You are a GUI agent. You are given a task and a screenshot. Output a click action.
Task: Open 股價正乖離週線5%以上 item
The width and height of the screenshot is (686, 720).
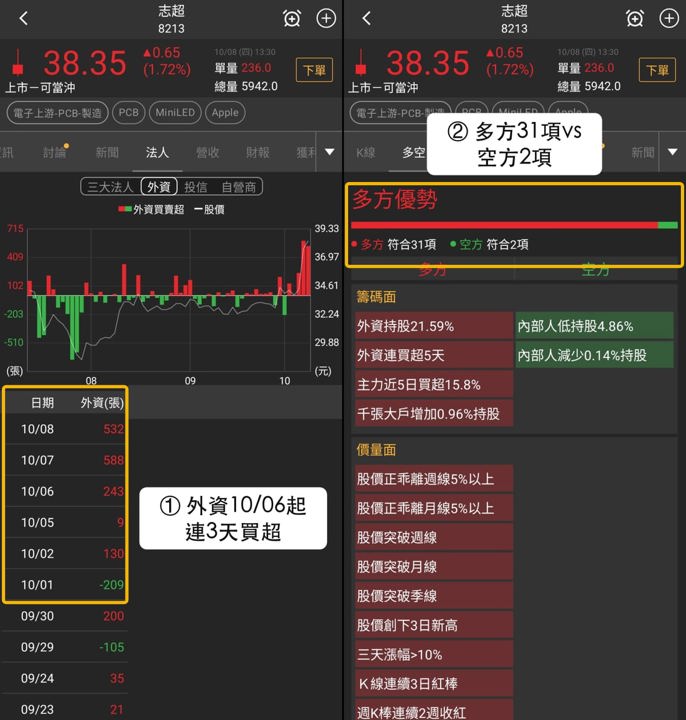tap(433, 479)
